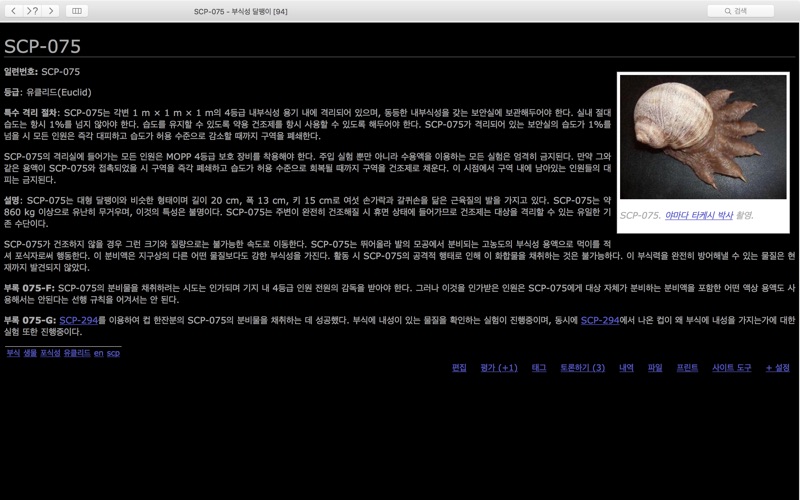800x500 pixels.
Task: Open second SCP-294 link near paragraph end
Action: [600, 320]
